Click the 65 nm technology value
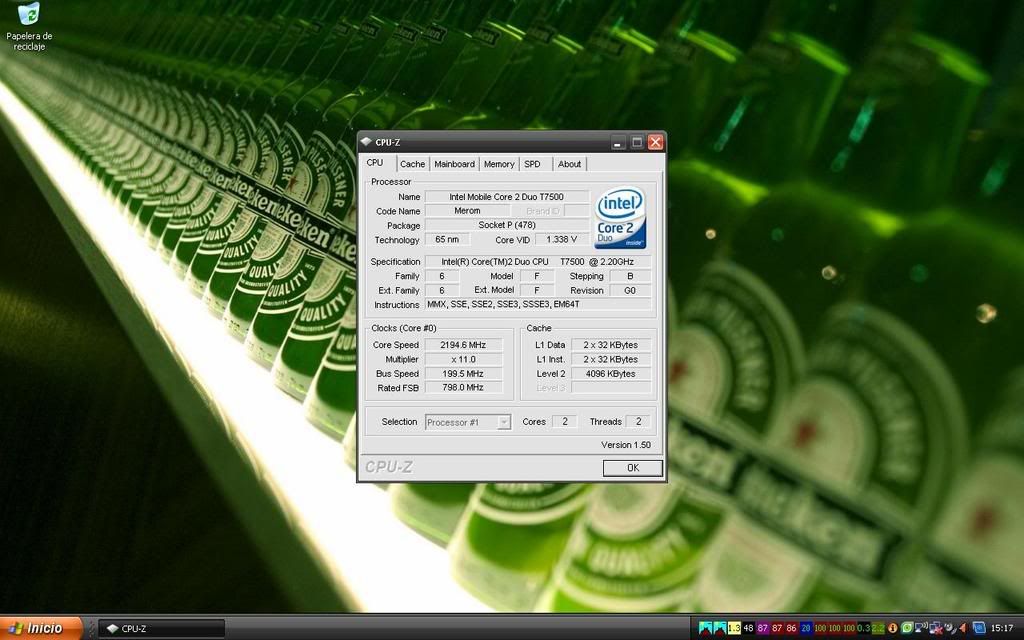 tap(447, 240)
